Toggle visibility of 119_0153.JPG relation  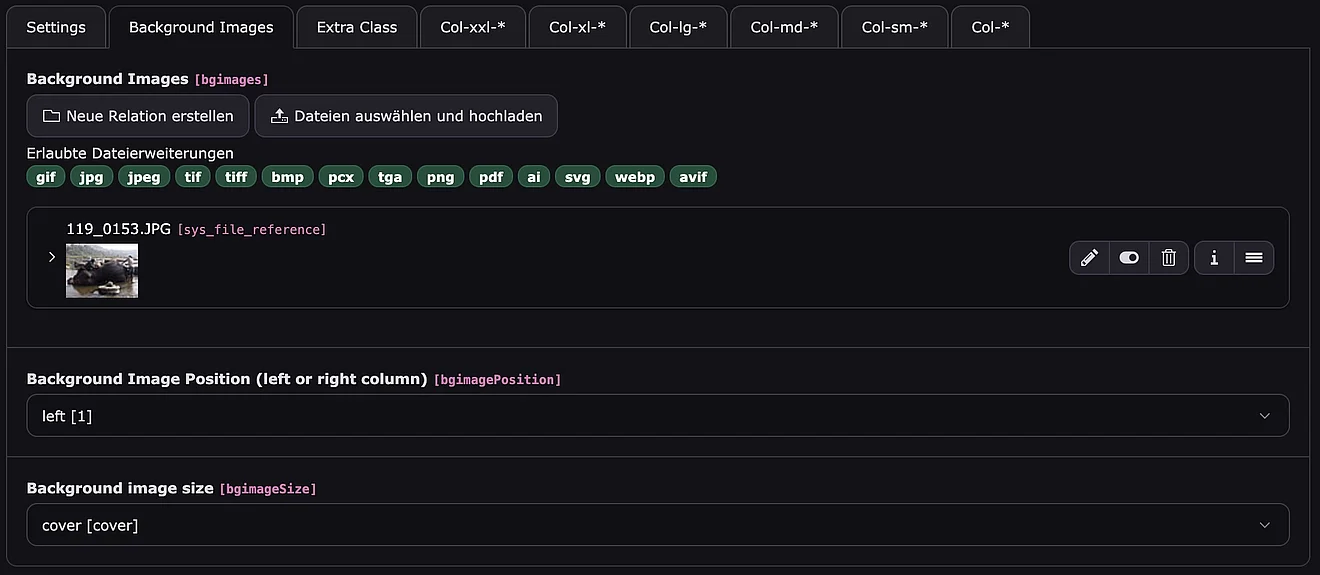[1129, 258]
